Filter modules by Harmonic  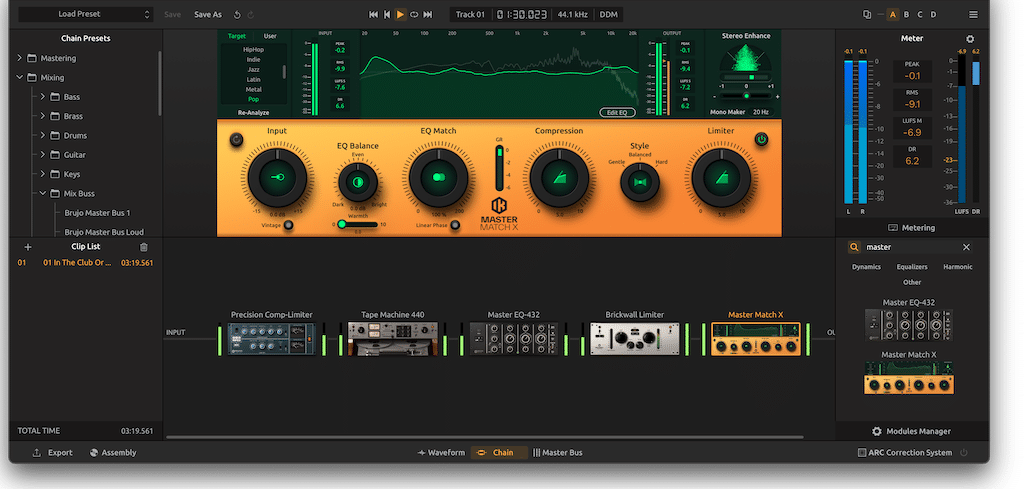point(957,267)
